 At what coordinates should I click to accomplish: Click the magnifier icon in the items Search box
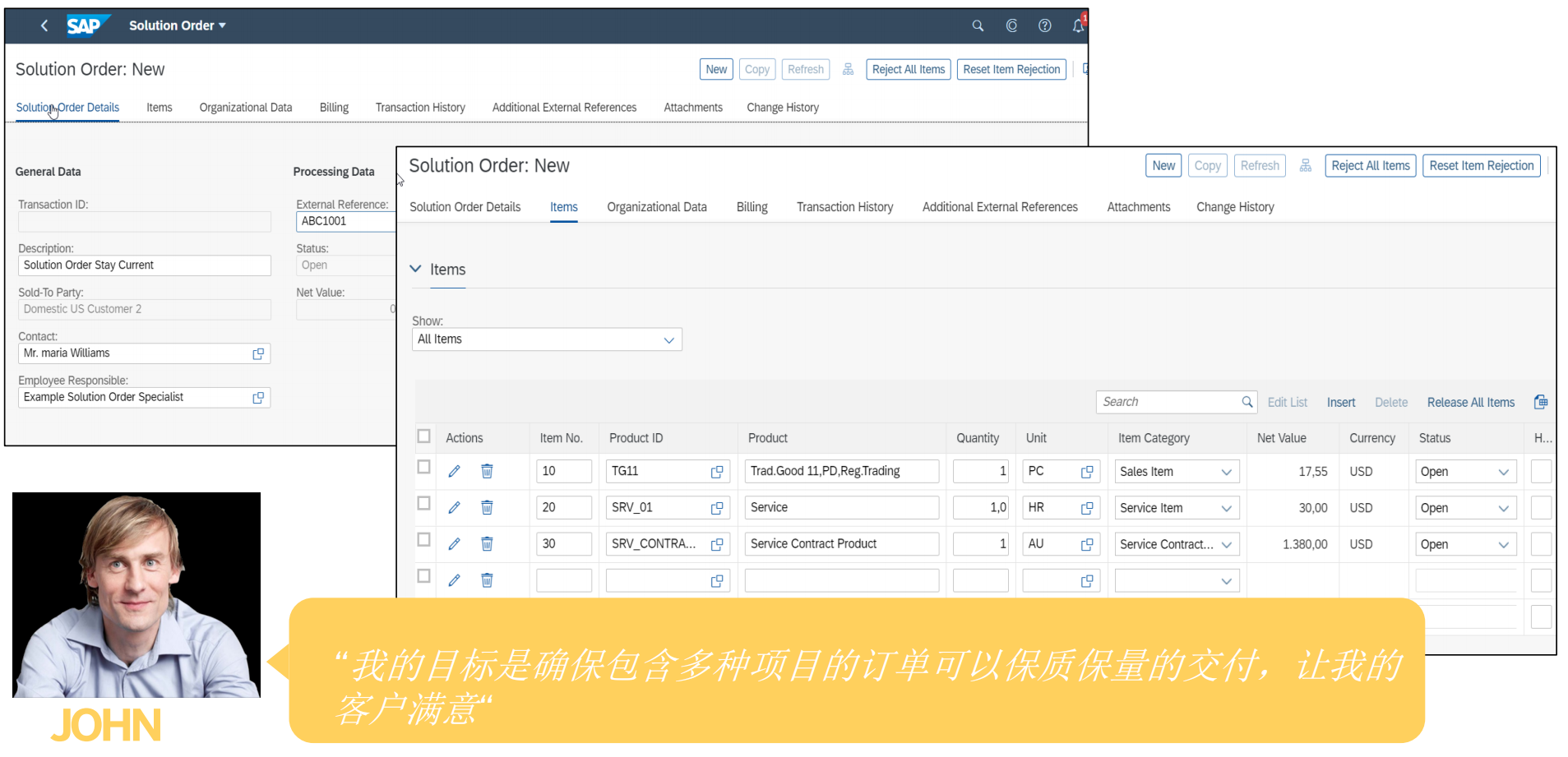click(x=1247, y=402)
